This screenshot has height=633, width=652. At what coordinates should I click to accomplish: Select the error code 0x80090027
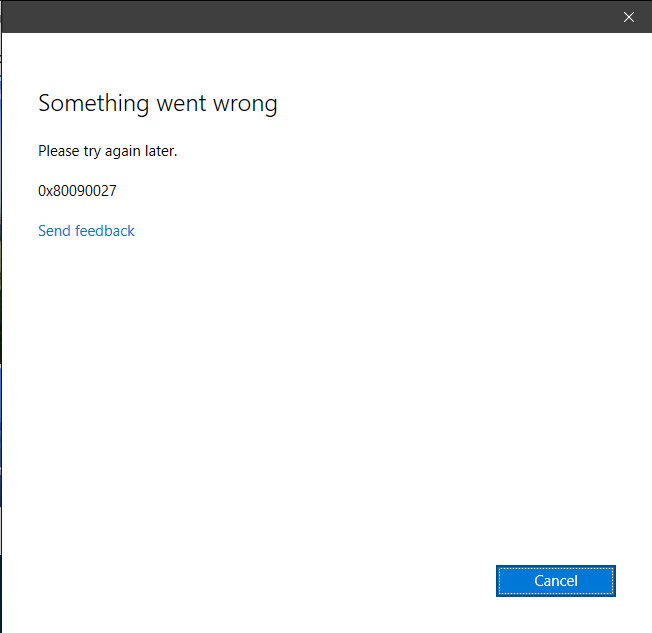click(x=77, y=191)
